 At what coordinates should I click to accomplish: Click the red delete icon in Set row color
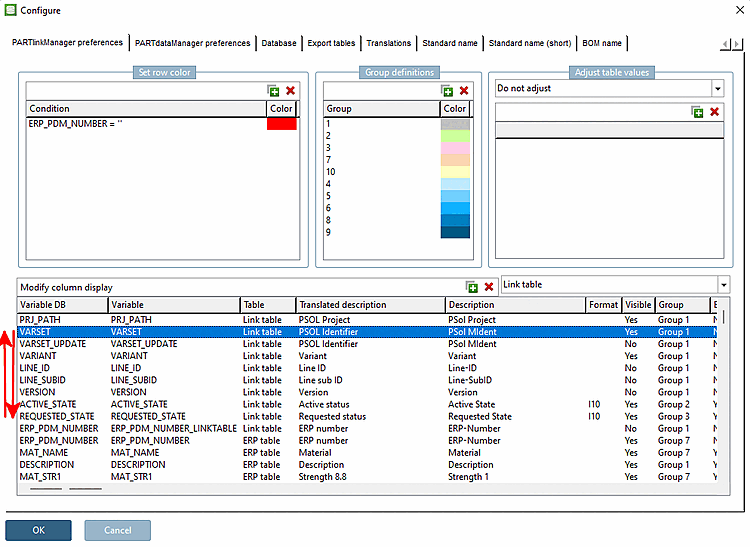coord(290,91)
